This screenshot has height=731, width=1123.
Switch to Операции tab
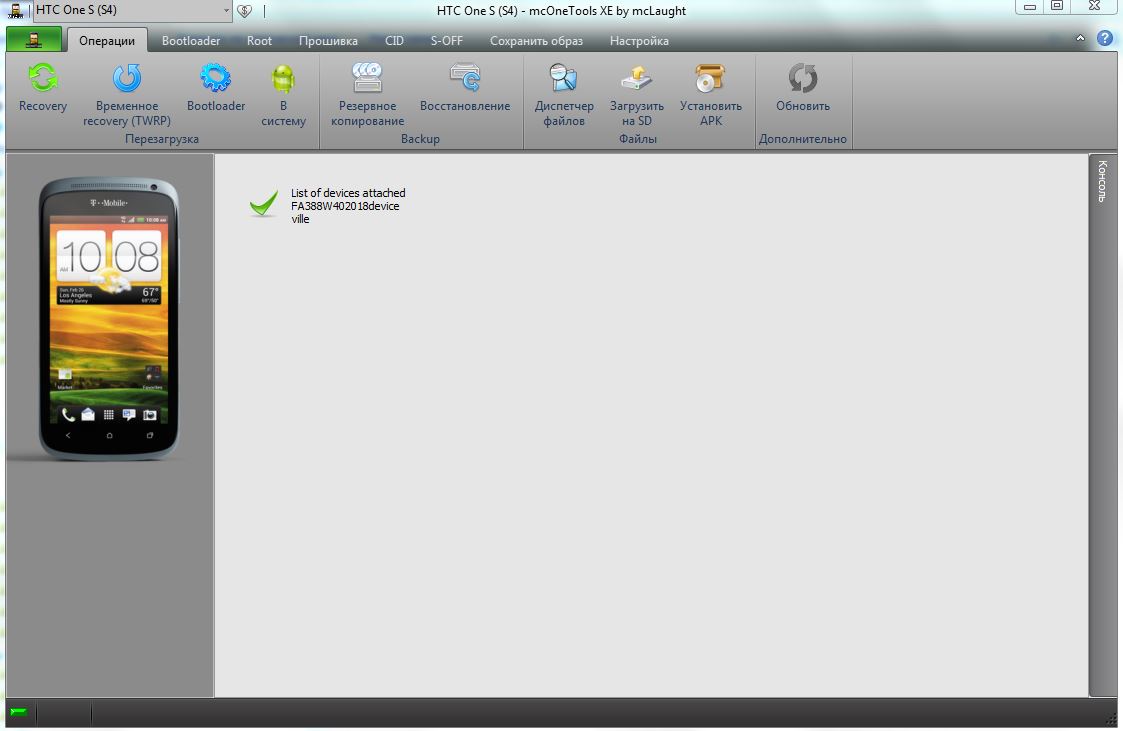tap(107, 41)
